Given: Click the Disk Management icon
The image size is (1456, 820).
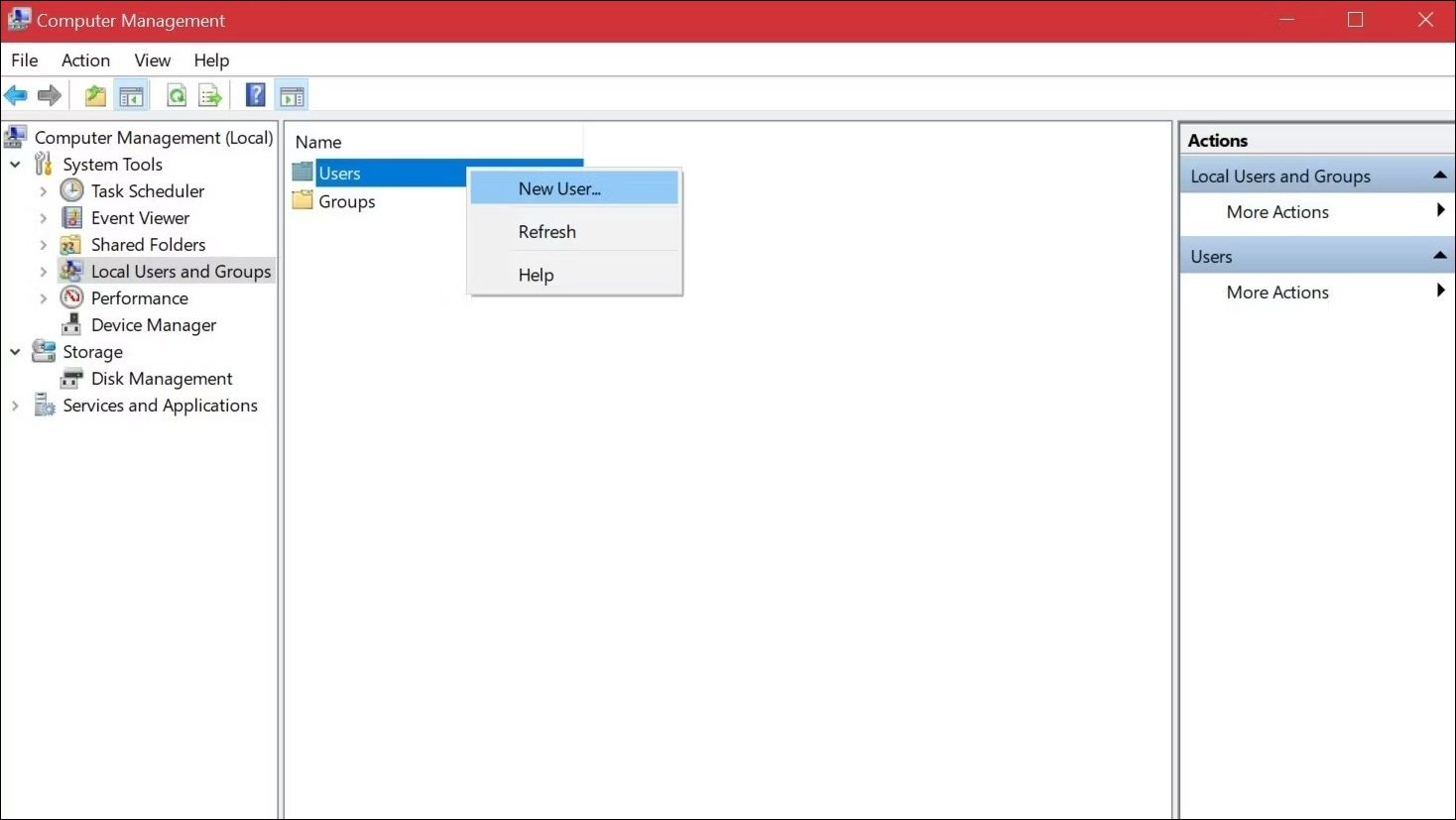Looking at the screenshot, I should 71,378.
